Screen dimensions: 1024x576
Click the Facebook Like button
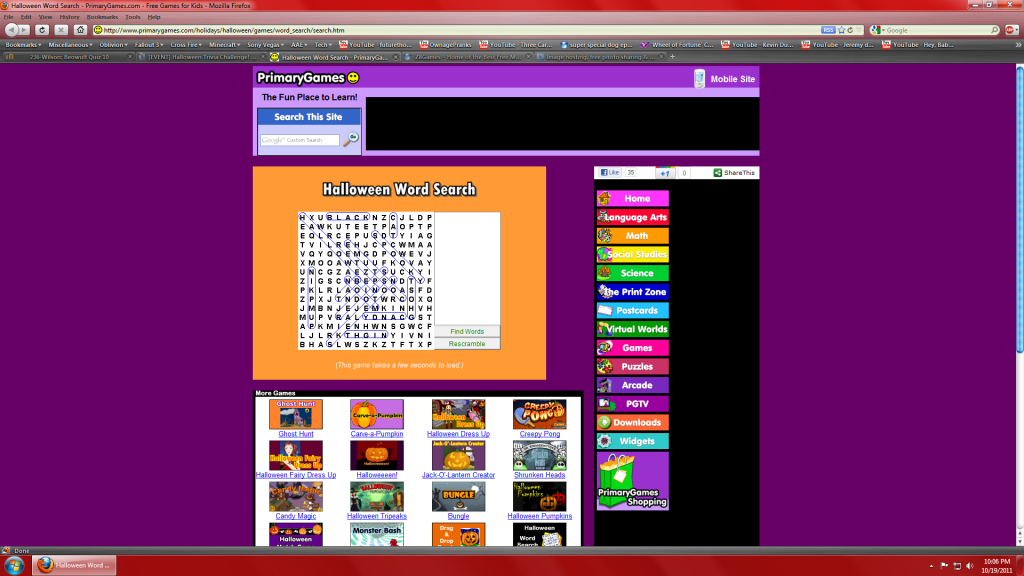pyautogui.click(x=610, y=173)
